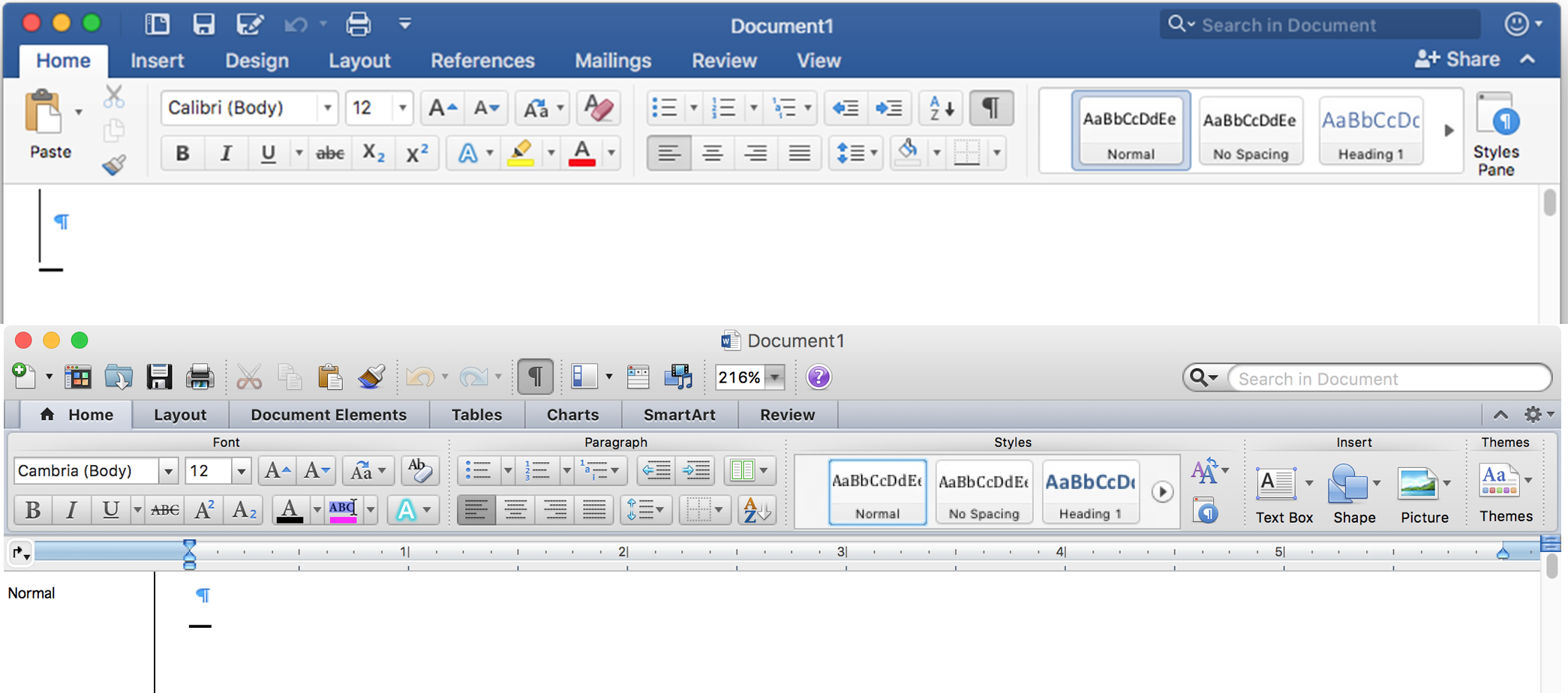Click the Paste clipboard in lower toolbar
The image size is (1568, 693).
[x=330, y=376]
